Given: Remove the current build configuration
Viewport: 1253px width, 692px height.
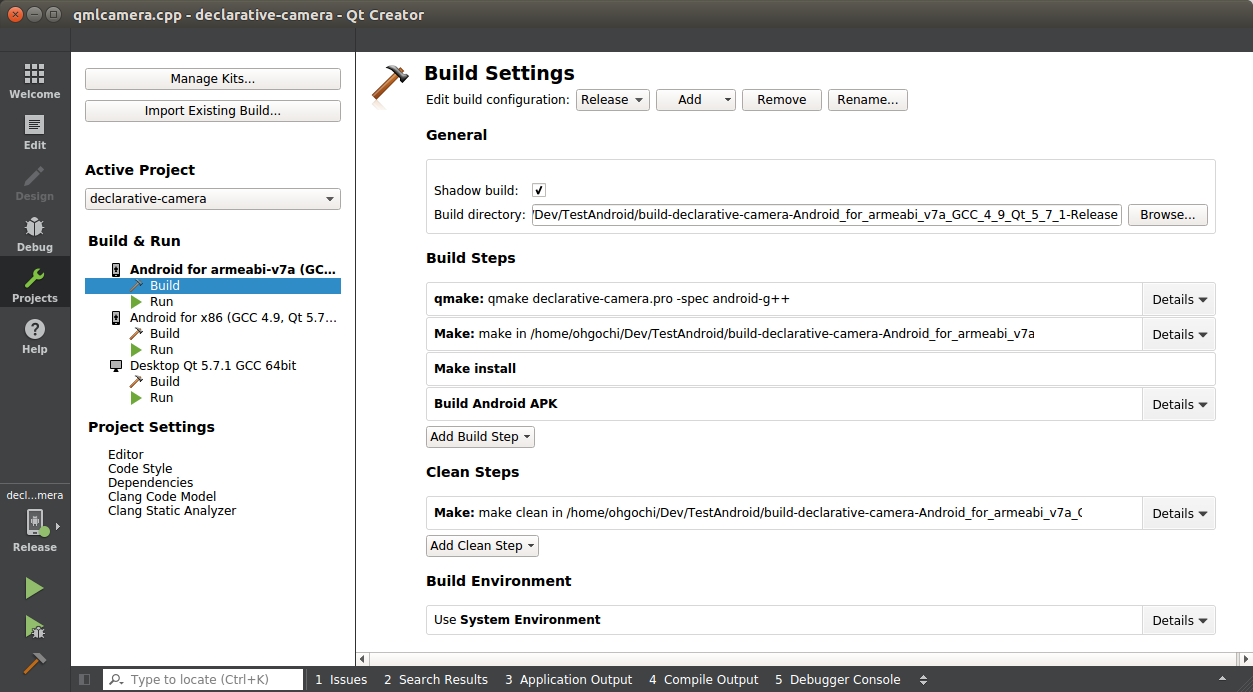Looking at the screenshot, I should (x=782, y=100).
